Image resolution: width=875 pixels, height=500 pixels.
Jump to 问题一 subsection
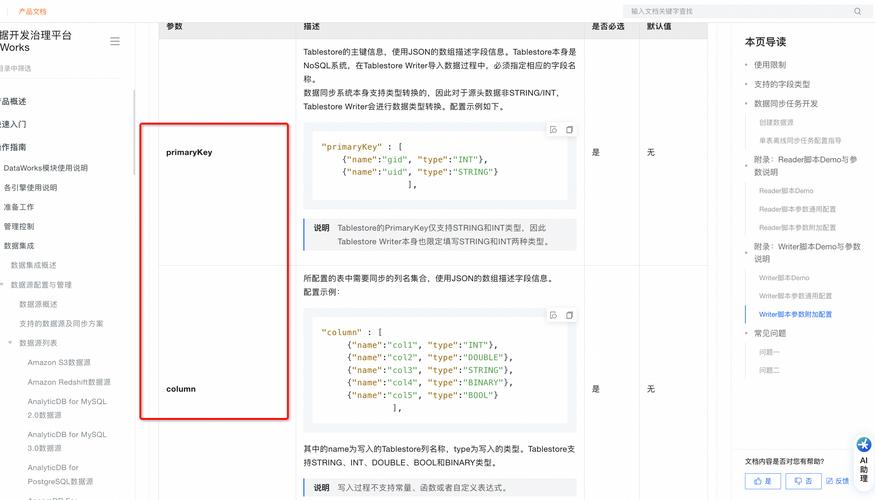769,352
